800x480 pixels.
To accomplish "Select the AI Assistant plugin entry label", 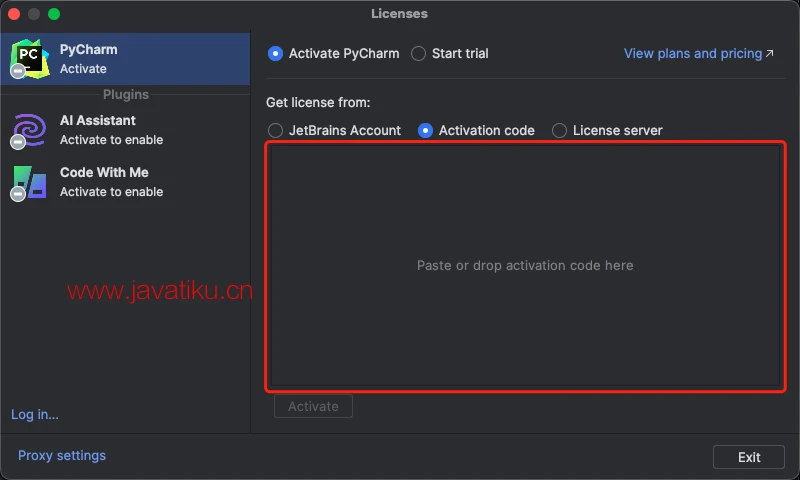I will [x=98, y=121].
